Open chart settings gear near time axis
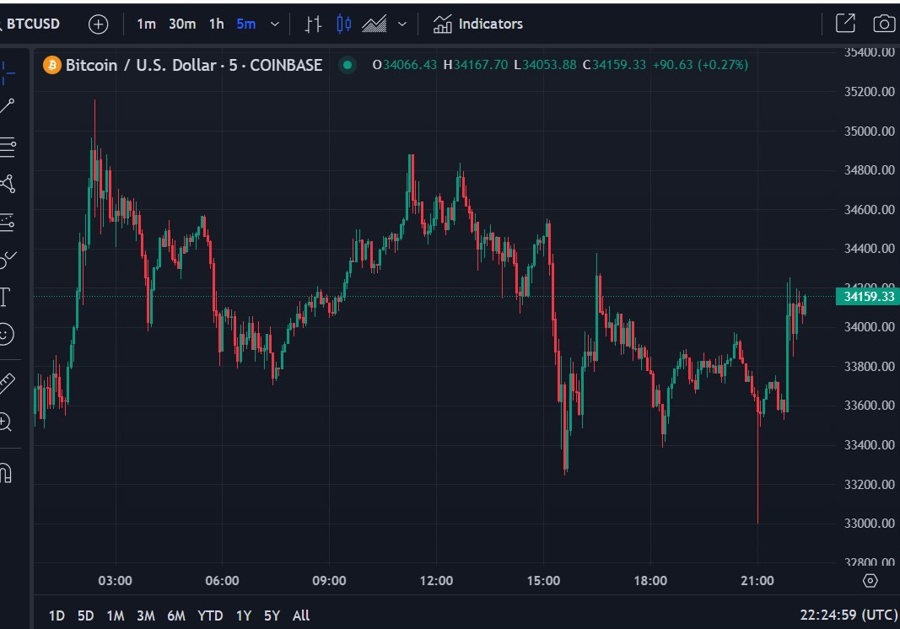 870,581
